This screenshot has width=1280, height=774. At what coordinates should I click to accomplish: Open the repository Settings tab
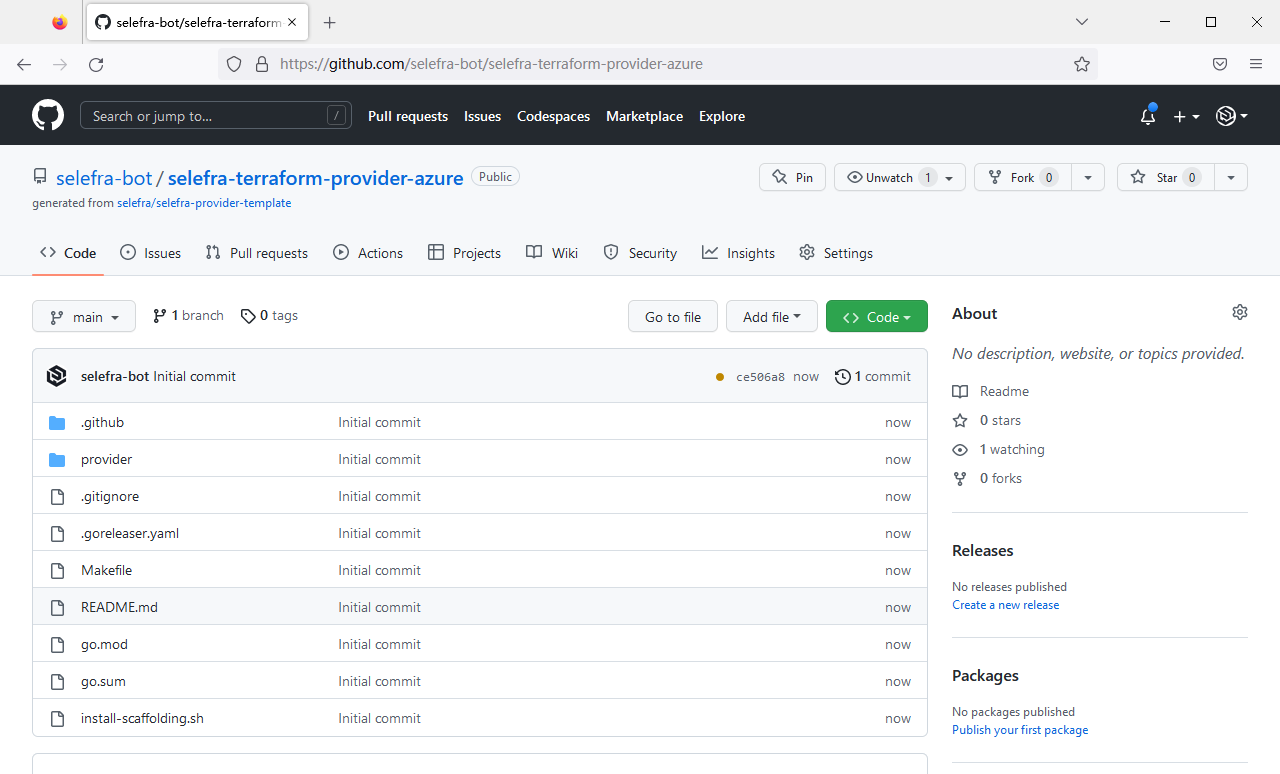pyautogui.click(x=836, y=253)
